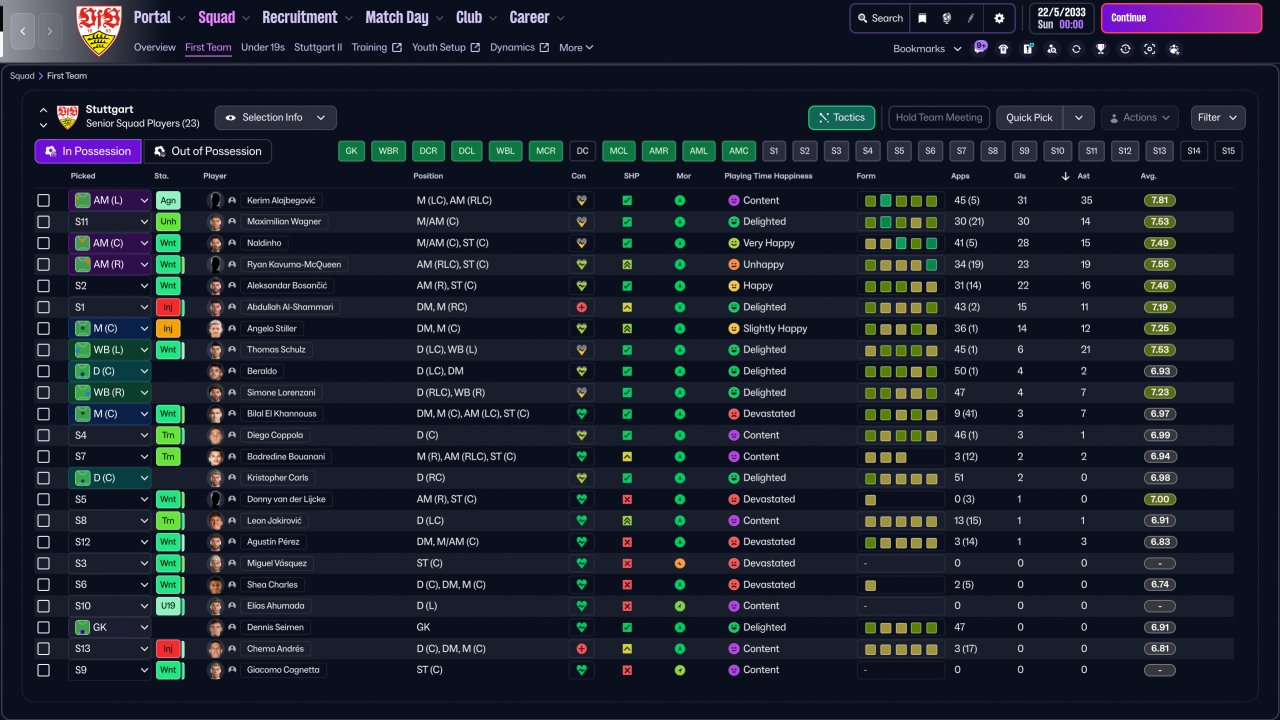This screenshot has width=1280, height=720.
Task: Sort the table by Gls column header
Action: pyautogui.click(x=1022, y=176)
